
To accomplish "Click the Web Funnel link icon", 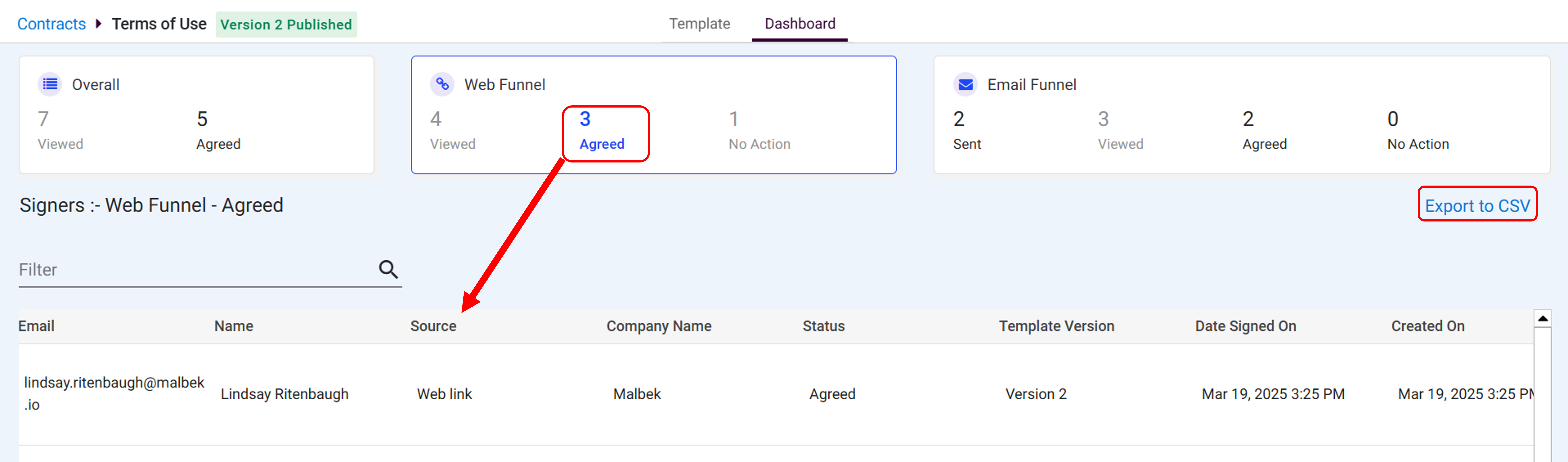I will coord(442,84).
